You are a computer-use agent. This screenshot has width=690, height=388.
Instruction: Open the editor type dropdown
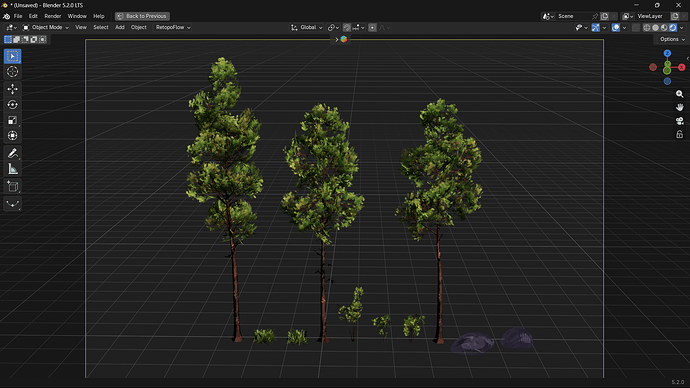tap(11, 27)
